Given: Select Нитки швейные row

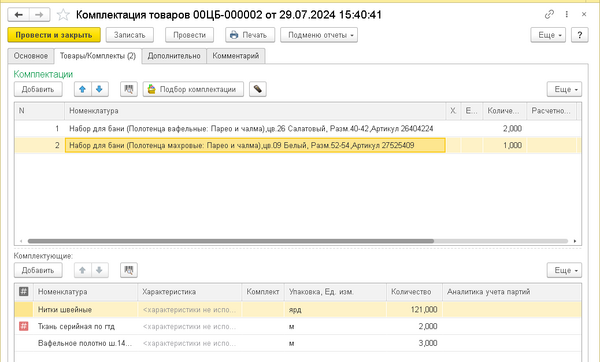Looking at the screenshot, I should click(x=298, y=310).
